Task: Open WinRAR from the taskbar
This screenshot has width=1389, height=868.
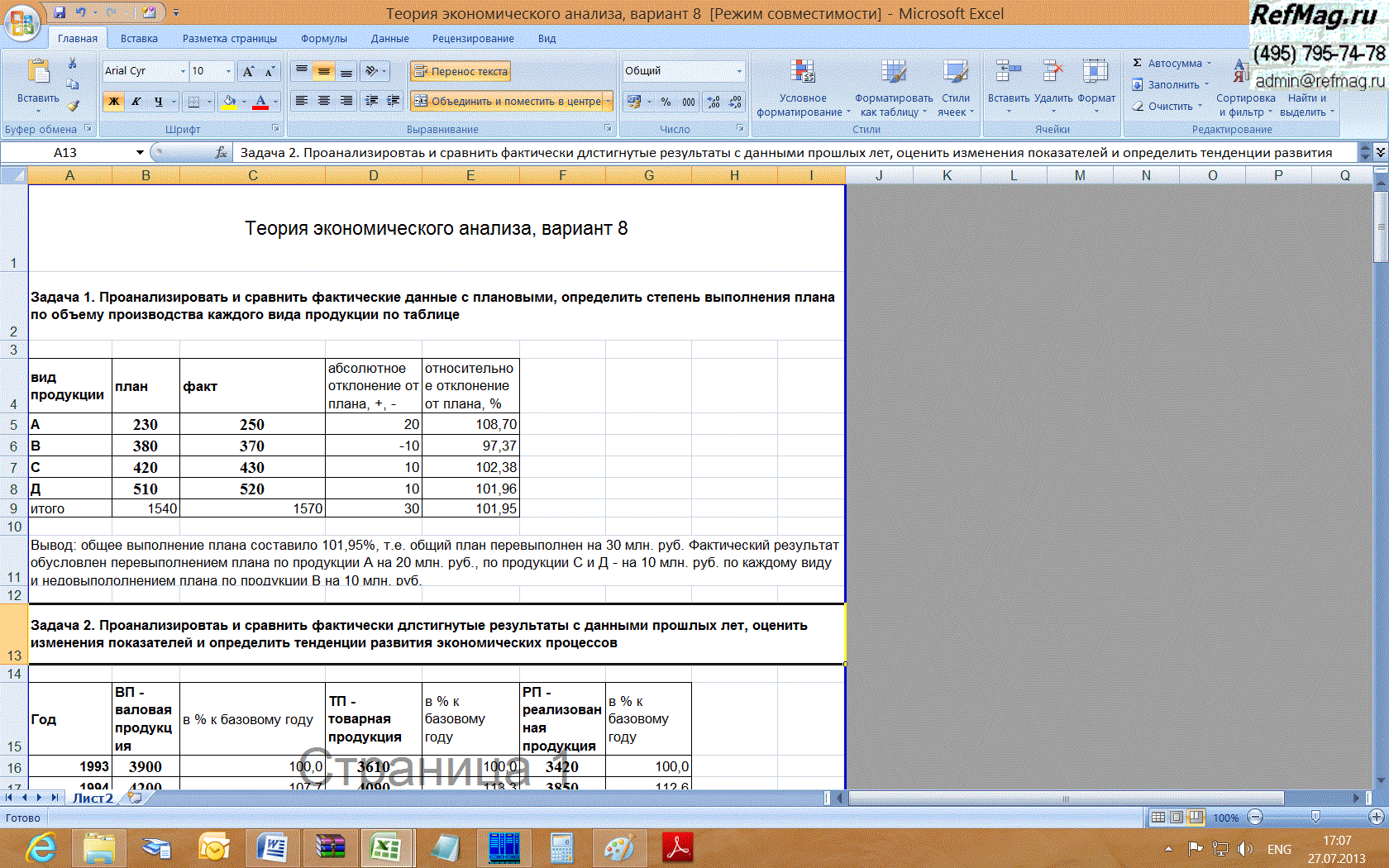Action: [x=331, y=848]
